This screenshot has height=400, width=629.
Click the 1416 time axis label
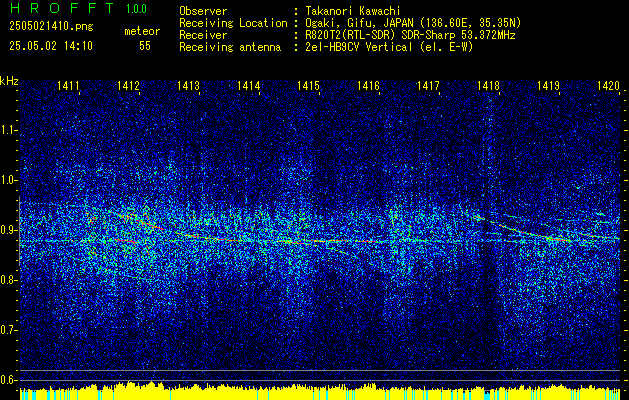[x=368, y=85]
